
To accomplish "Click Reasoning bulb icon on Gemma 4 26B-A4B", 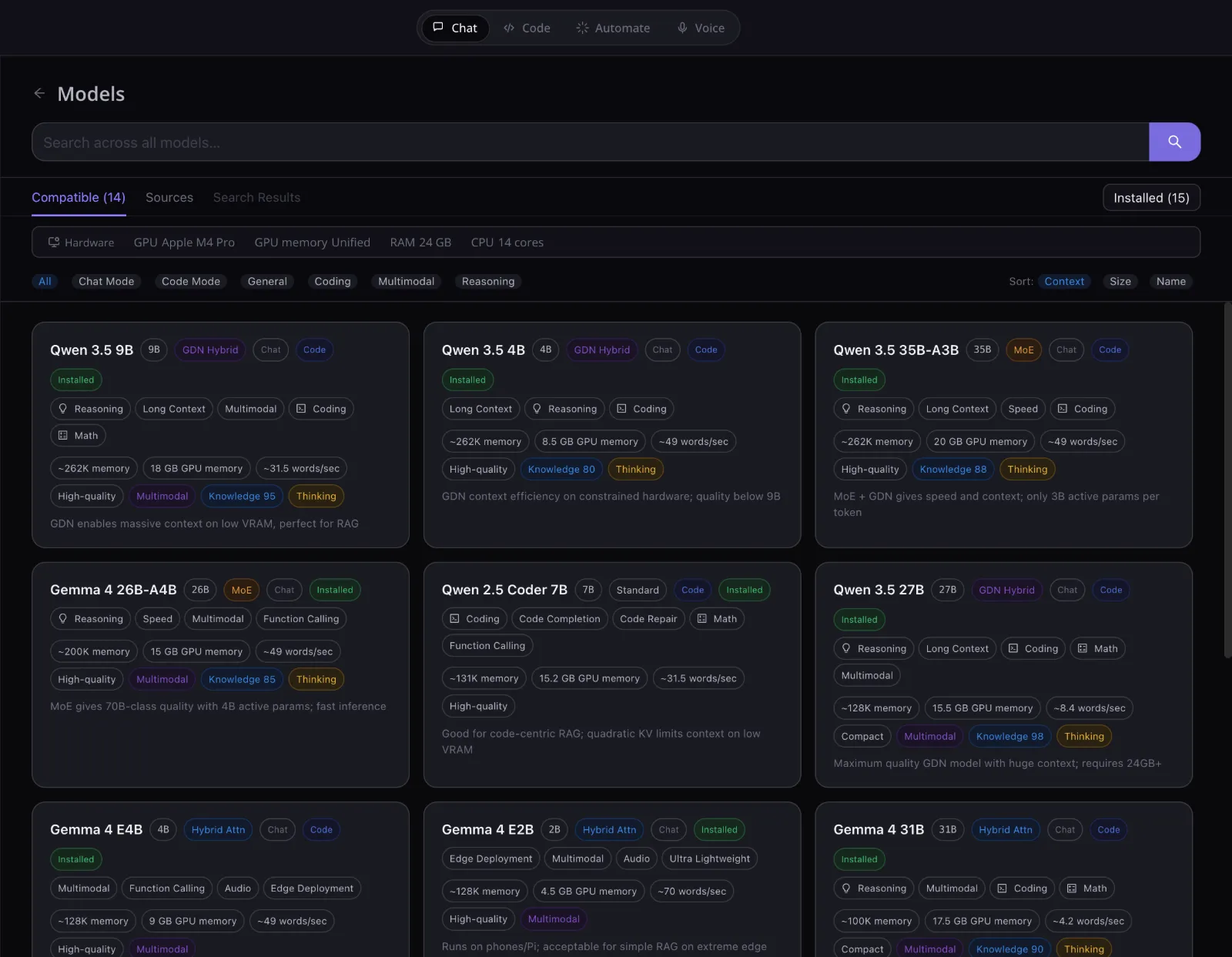I will tap(63, 619).
